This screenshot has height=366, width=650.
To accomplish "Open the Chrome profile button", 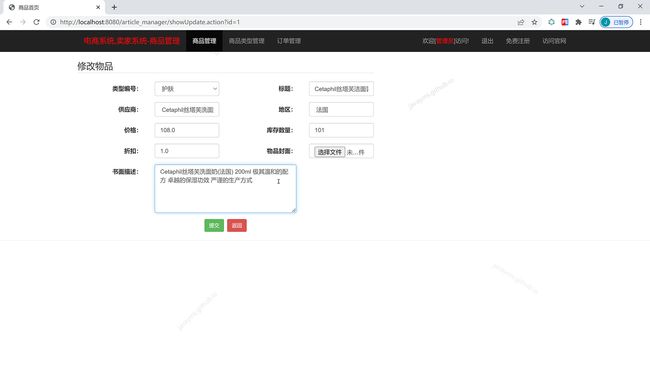I will pyautogui.click(x=616, y=22).
